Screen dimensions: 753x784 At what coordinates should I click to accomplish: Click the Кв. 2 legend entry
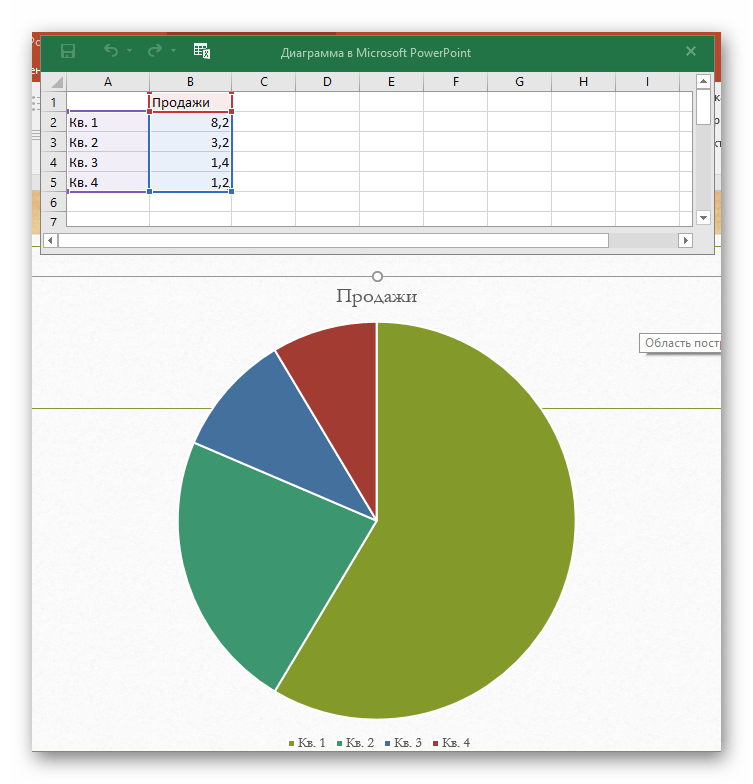click(356, 742)
